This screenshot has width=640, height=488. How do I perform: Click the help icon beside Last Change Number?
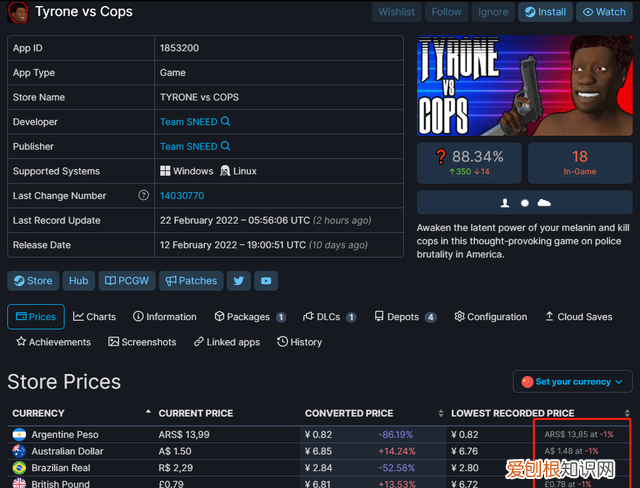(143, 196)
